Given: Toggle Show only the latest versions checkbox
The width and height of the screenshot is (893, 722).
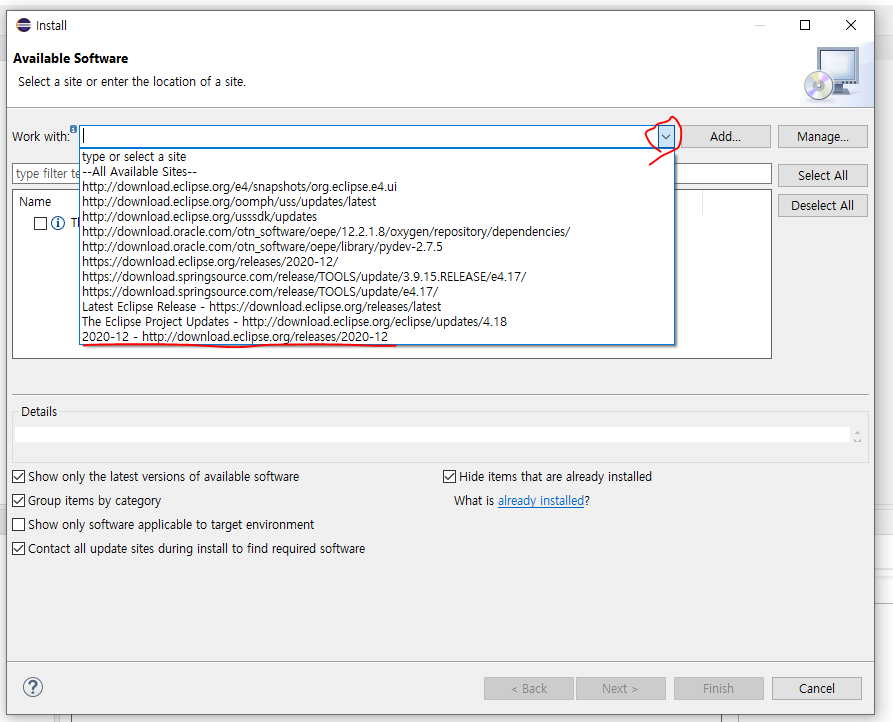Looking at the screenshot, I should (19, 477).
